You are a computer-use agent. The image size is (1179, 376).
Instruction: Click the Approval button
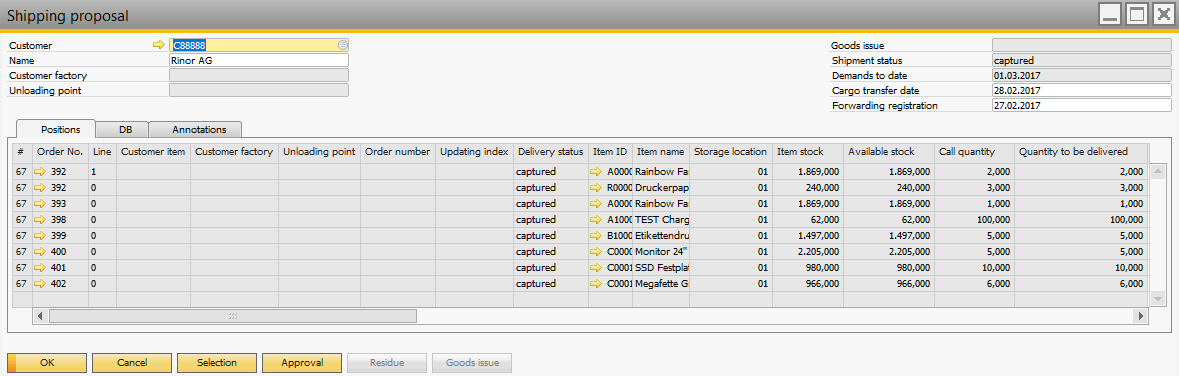click(x=302, y=362)
